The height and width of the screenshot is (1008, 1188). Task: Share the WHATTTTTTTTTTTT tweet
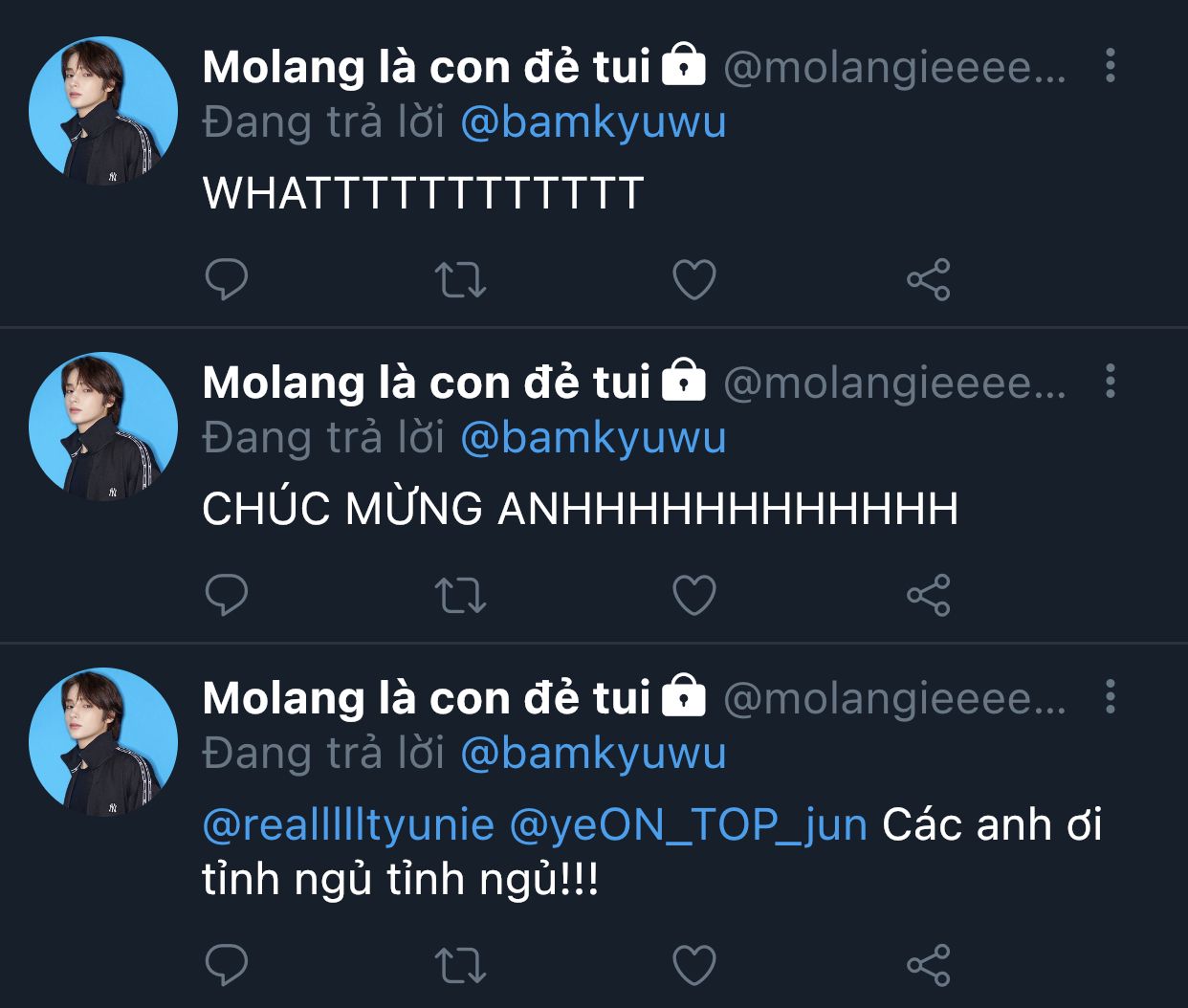(x=928, y=279)
